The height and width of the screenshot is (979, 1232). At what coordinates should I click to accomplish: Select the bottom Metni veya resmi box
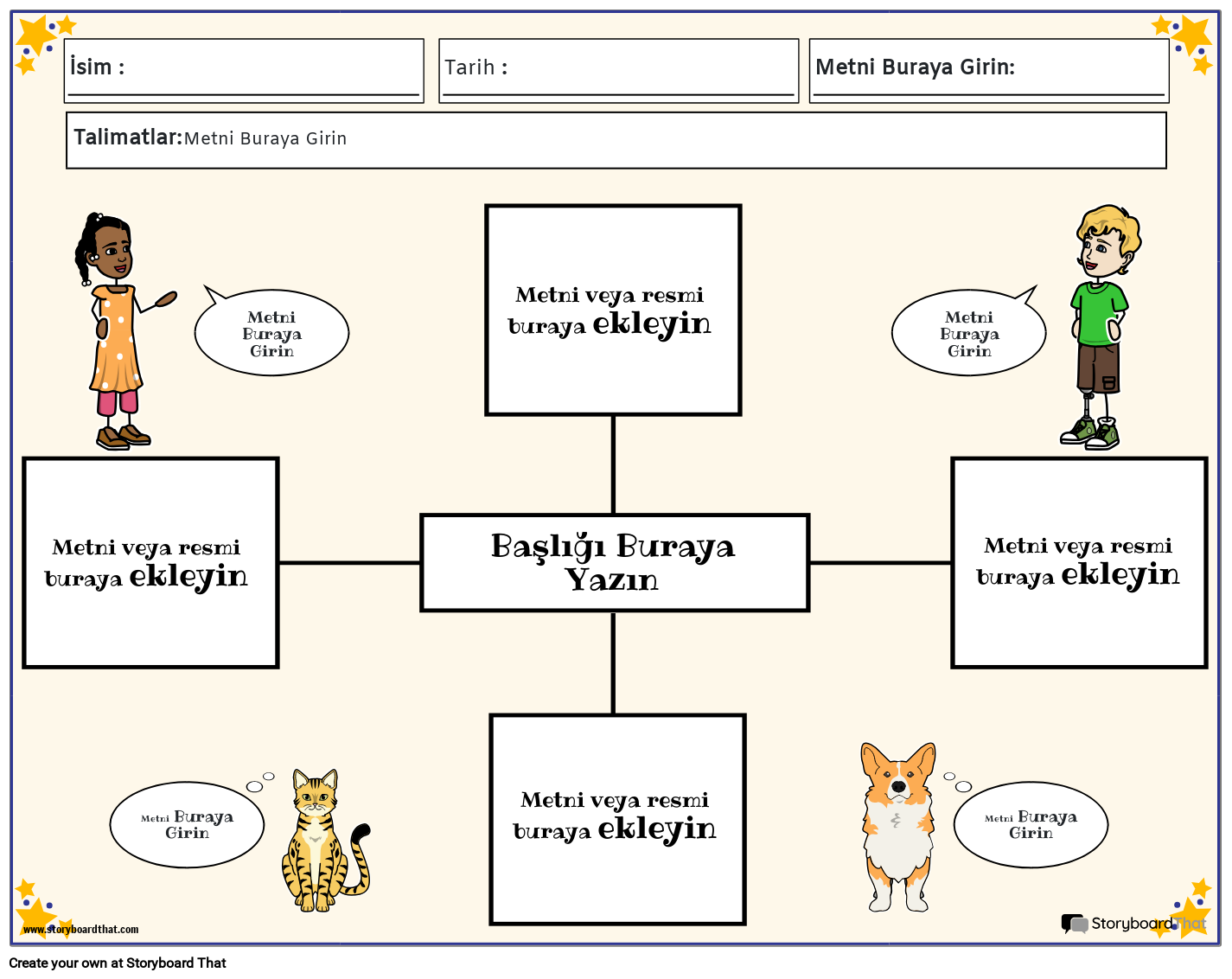pyautogui.click(x=617, y=819)
